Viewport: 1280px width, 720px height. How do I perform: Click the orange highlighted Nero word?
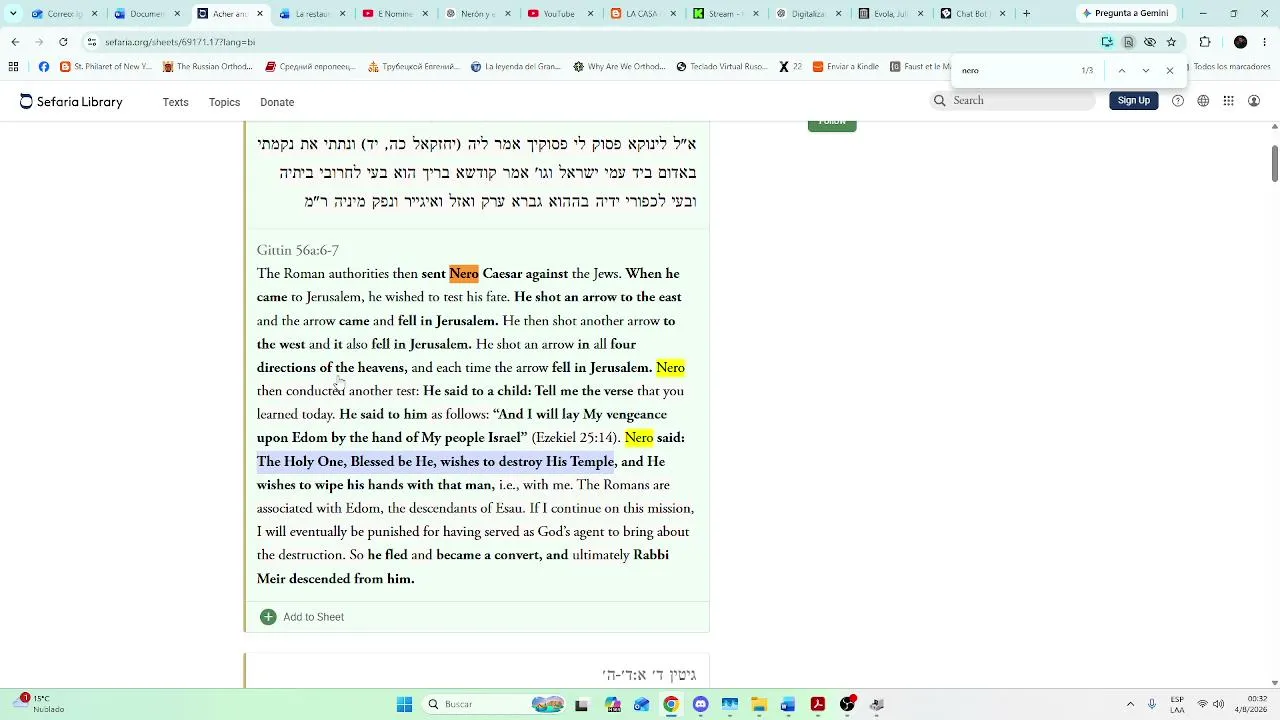pyautogui.click(x=464, y=274)
